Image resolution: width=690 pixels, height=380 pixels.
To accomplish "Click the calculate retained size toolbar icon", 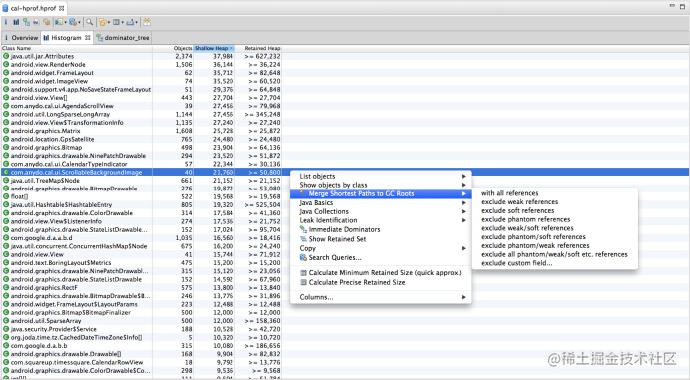I will coord(116,22).
